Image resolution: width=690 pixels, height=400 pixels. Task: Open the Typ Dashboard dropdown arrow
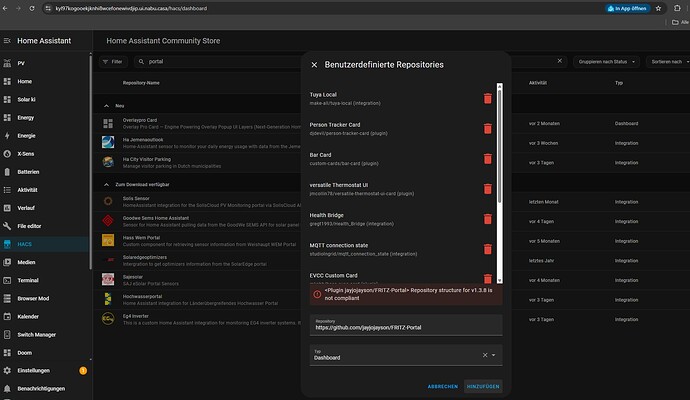click(494, 355)
